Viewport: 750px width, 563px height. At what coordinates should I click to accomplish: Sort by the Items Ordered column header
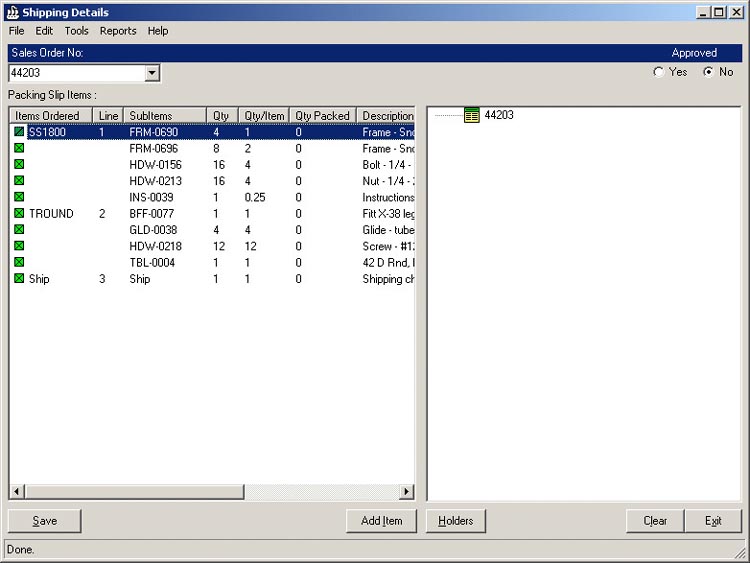pyautogui.click(x=50, y=116)
